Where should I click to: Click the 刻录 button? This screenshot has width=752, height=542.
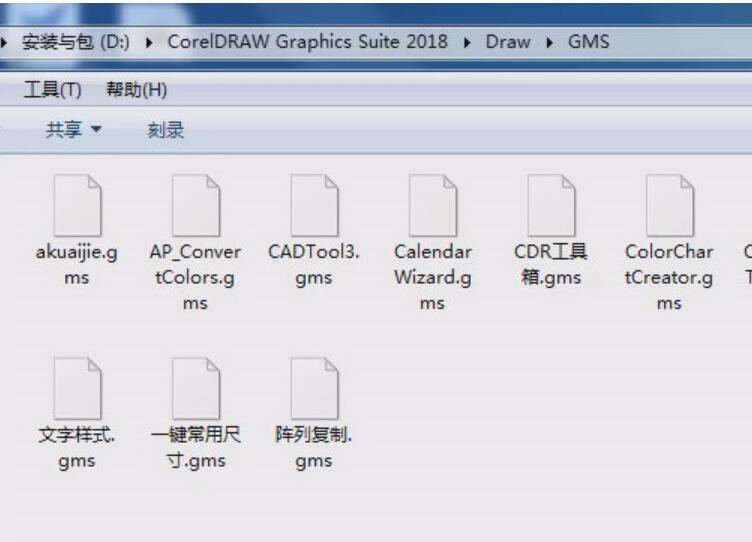pyautogui.click(x=165, y=130)
